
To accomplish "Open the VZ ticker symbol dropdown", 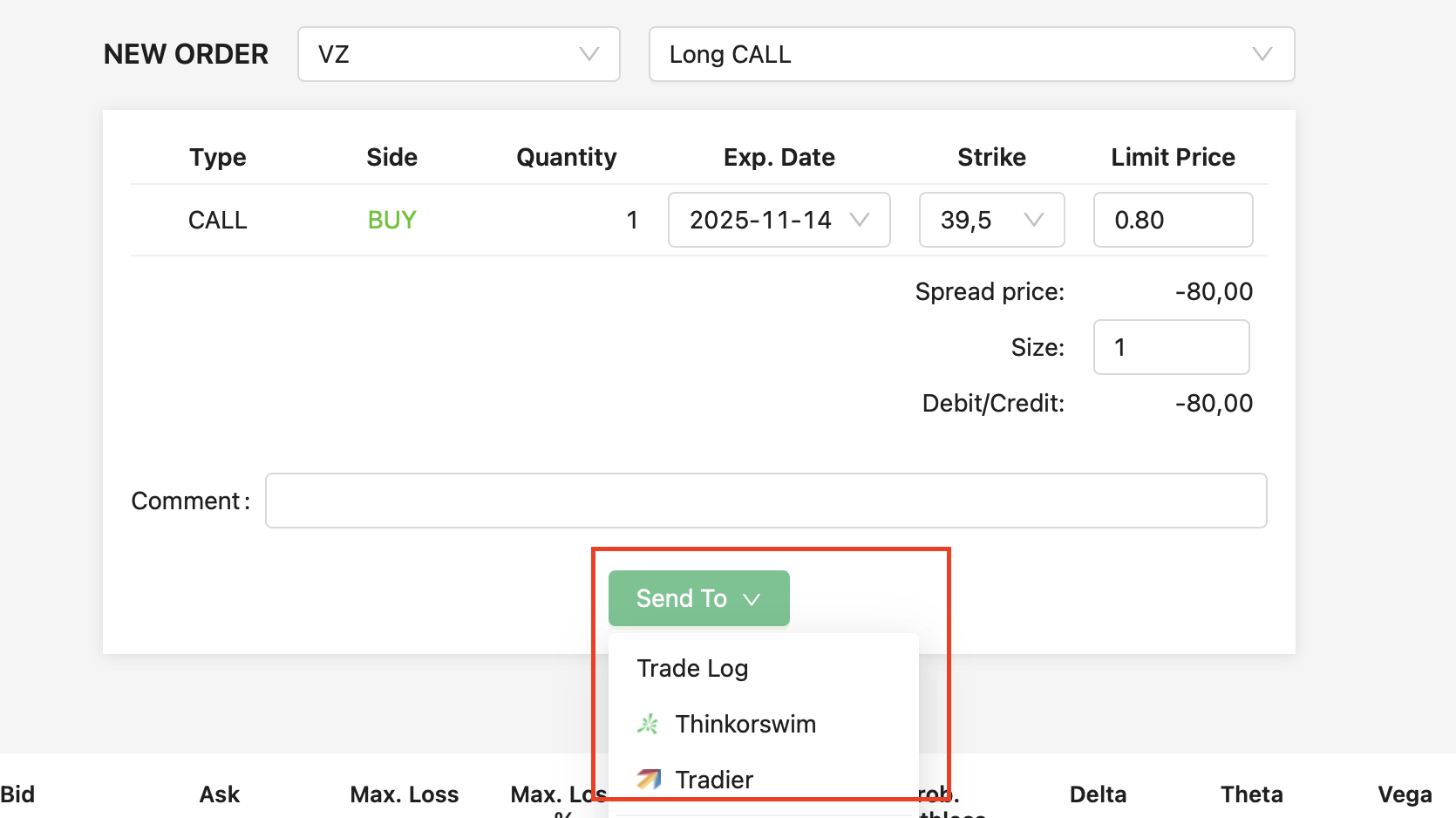I will [459, 54].
